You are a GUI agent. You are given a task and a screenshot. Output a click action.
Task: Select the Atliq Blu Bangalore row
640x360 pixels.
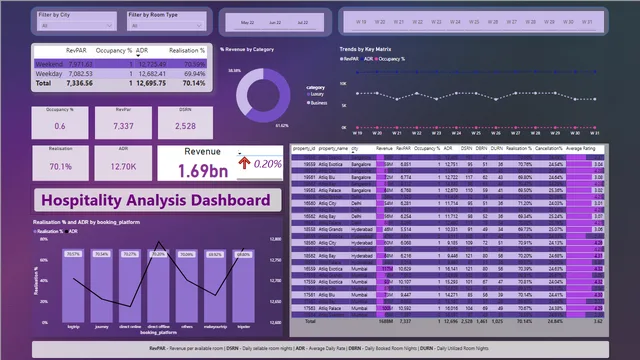(x=448, y=177)
